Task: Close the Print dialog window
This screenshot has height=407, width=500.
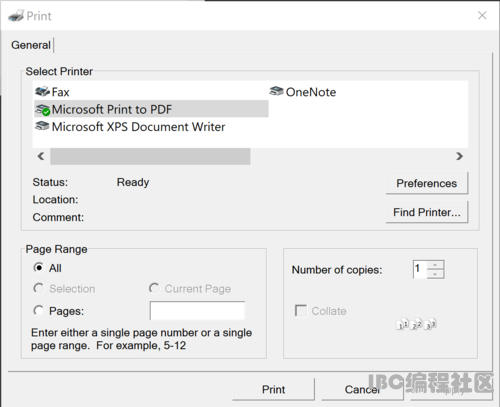Action: tap(482, 15)
